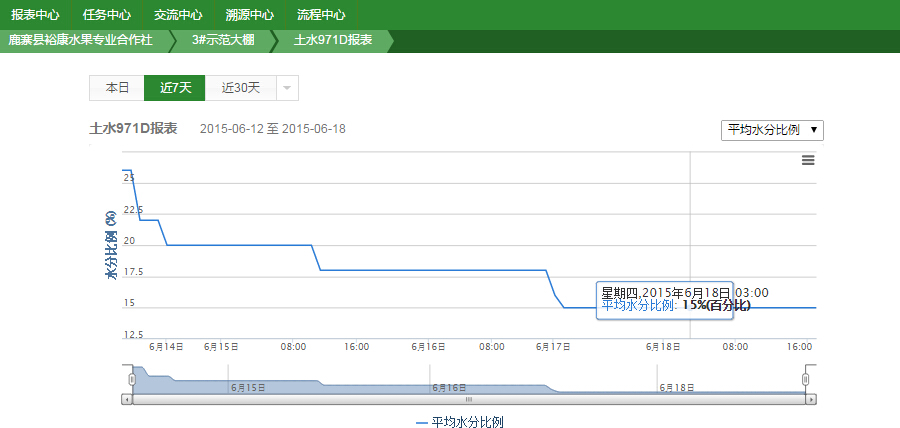
Task: Click the 鹿寨县裕康水果专业合作社 breadcrumb
Action: (x=80, y=40)
